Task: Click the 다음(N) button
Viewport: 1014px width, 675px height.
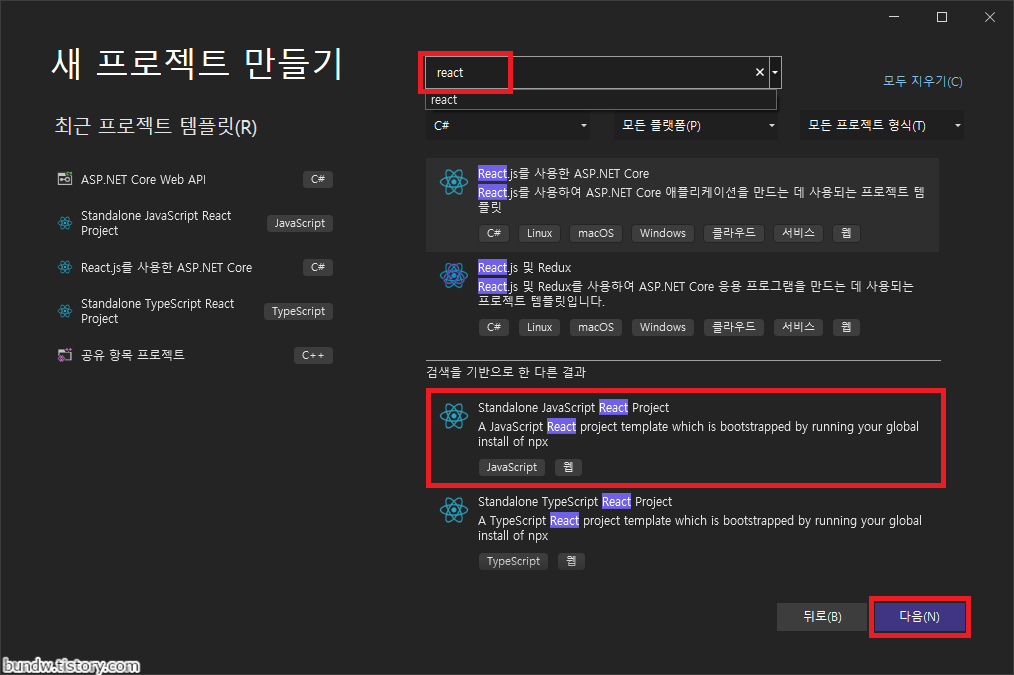Action: coord(920,617)
